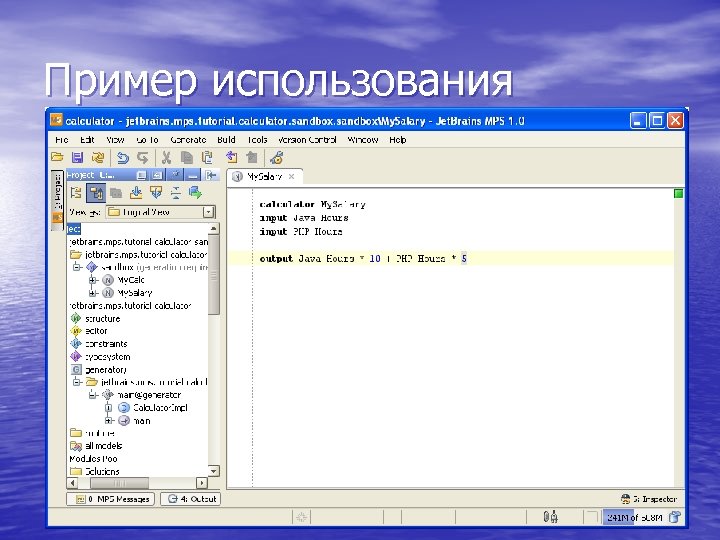Open the Tools menu
This screenshot has width=720, height=540.
pyautogui.click(x=257, y=140)
